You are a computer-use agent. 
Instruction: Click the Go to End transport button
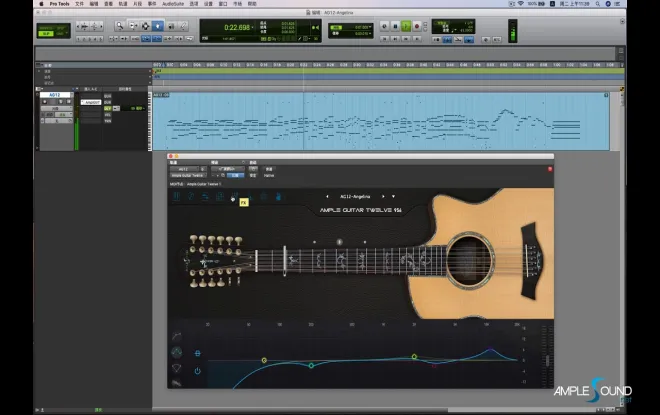coord(417,38)
